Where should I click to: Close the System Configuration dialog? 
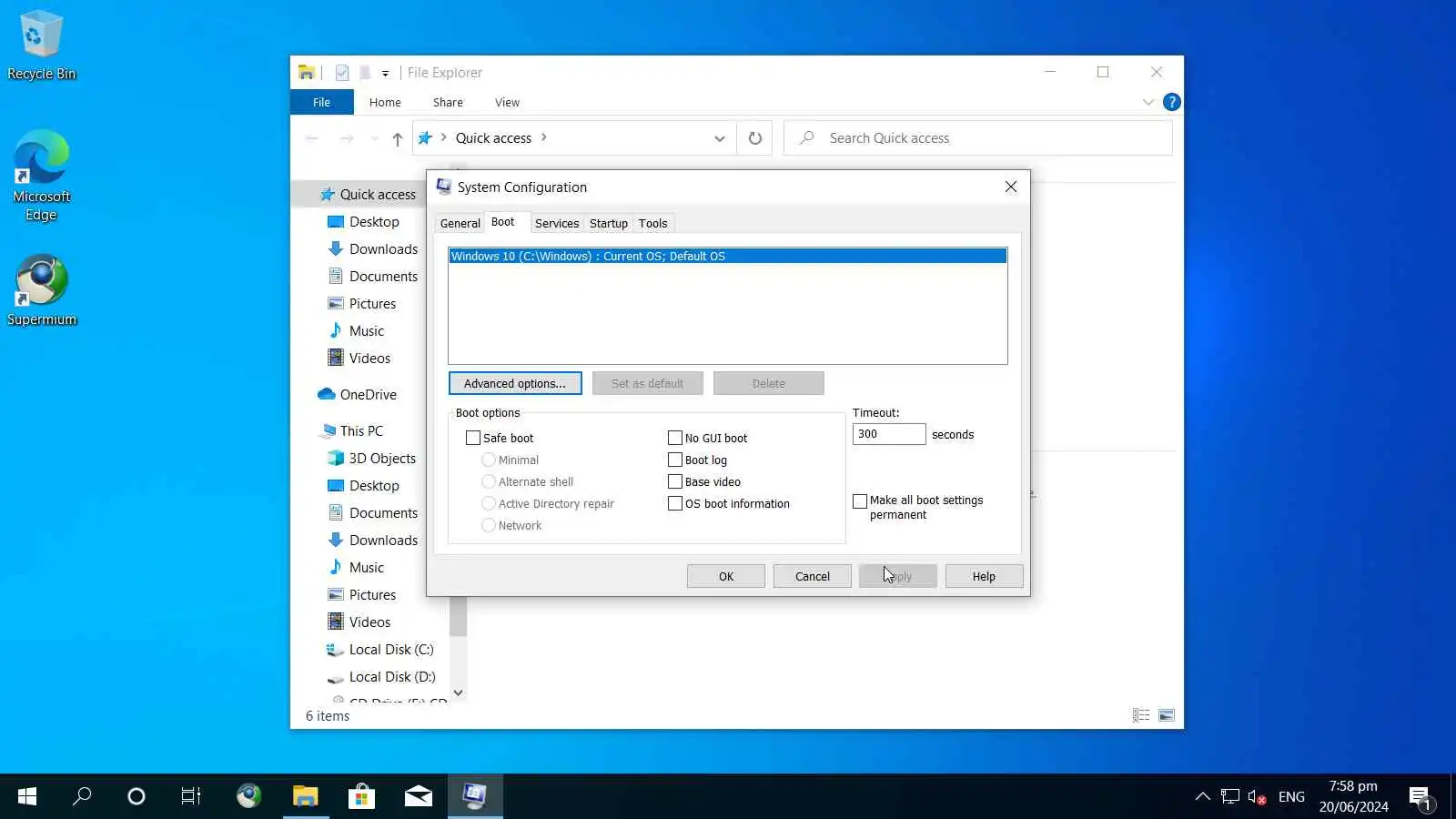click(1011, 187)
